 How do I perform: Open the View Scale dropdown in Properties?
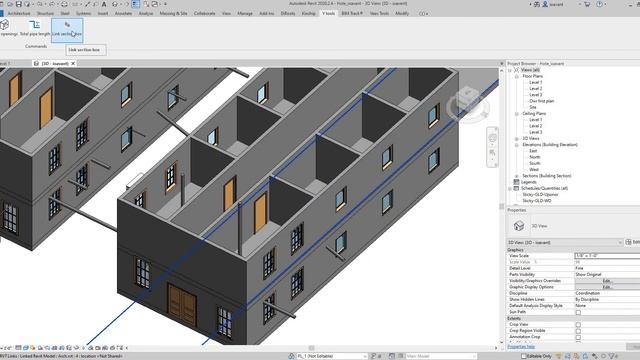[x=607, y=256]
